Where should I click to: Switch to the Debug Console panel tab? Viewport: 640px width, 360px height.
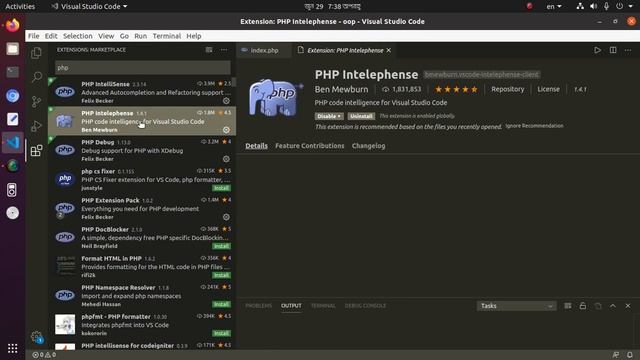(365, 306)
